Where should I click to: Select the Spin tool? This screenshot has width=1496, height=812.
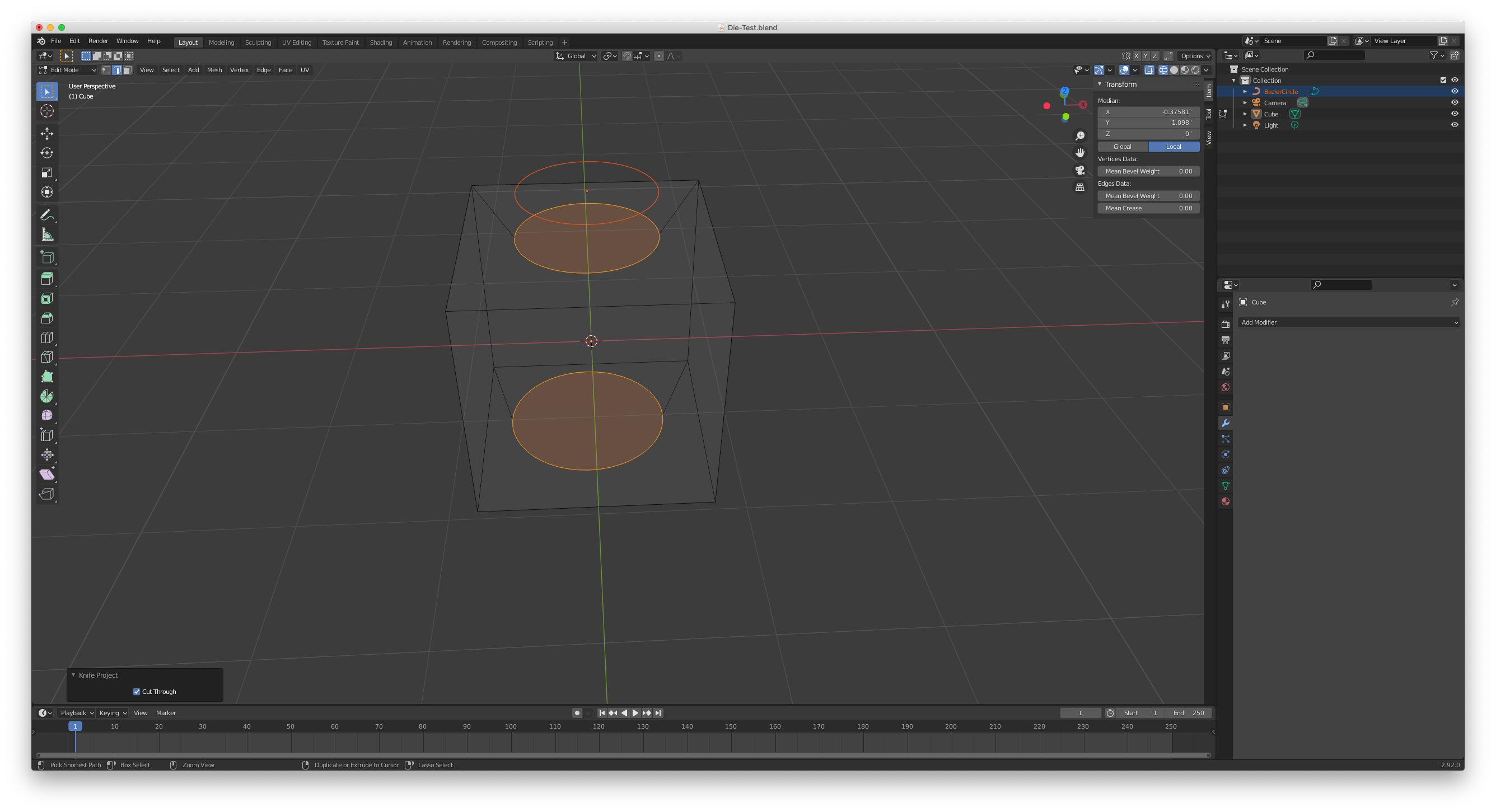(x=47, y=396)
